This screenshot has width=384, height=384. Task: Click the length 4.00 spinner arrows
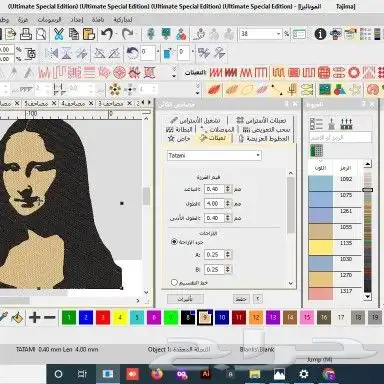228,203
